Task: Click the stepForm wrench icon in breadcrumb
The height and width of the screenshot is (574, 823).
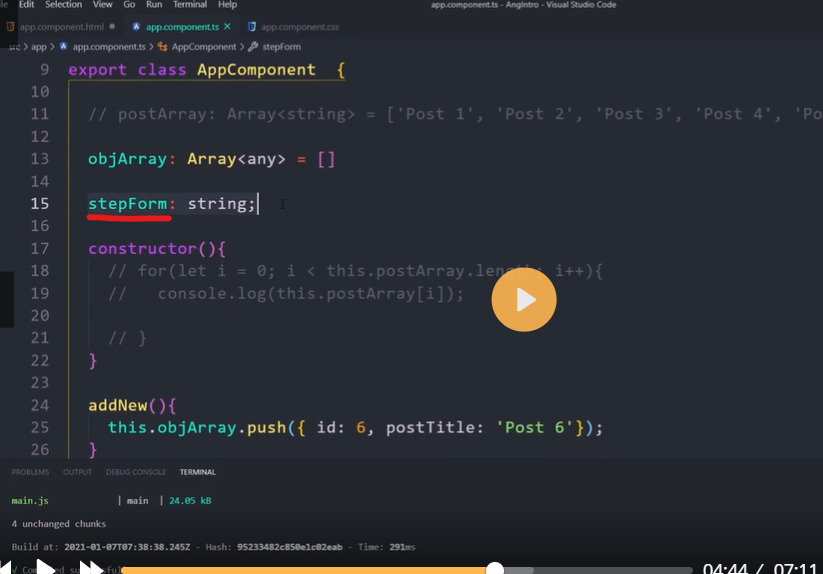Action: [253, 46]
